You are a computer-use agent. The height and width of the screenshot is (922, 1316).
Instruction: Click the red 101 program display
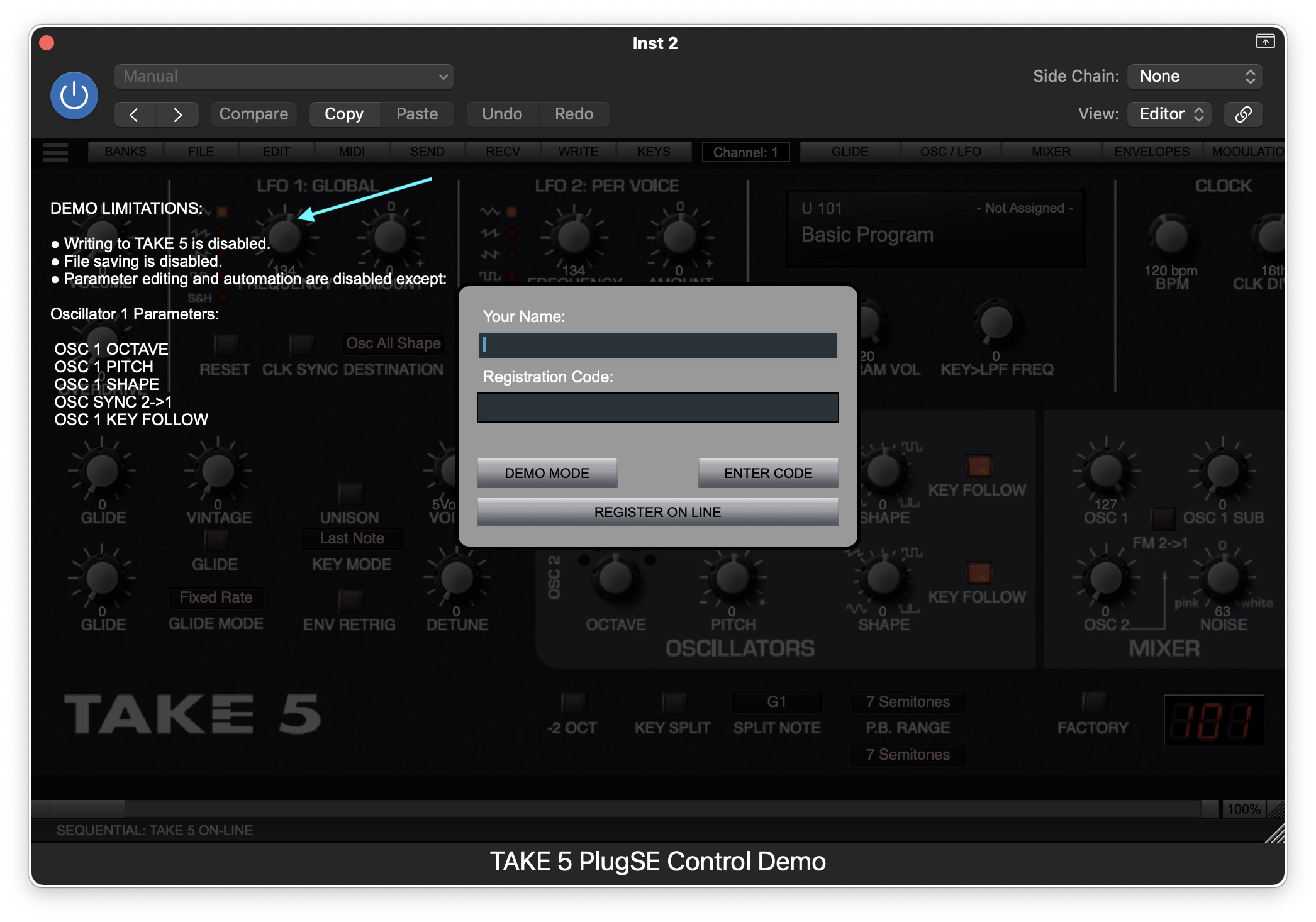1213,720
